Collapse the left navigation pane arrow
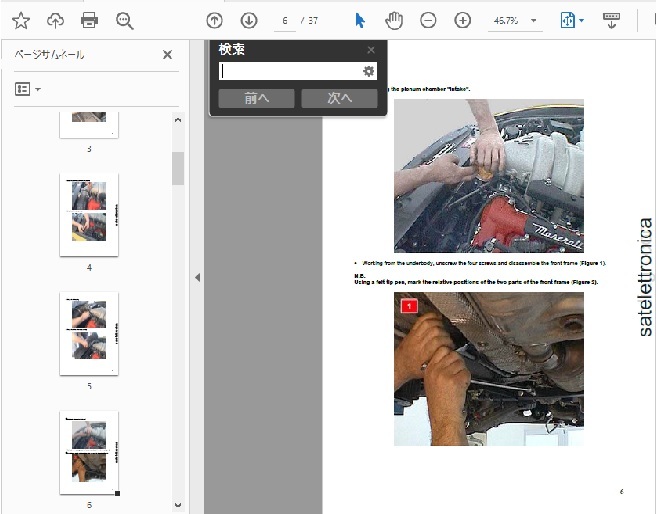This screenshot has height=514, width=656. [x=197, y=277]
